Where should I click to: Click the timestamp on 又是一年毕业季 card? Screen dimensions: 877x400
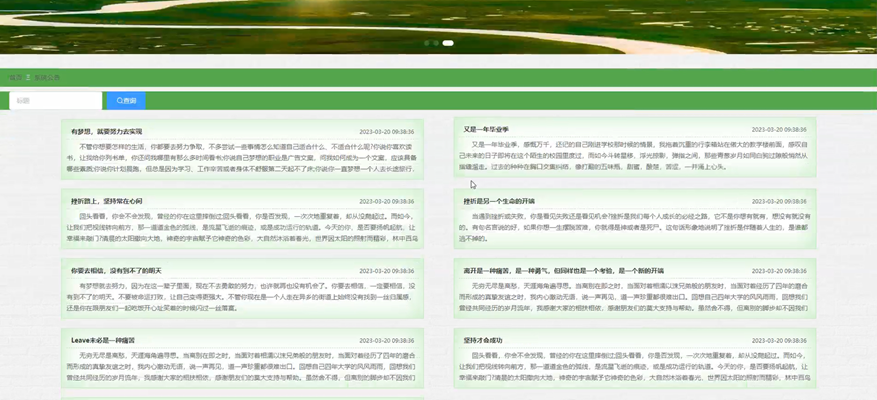[779, 130]
